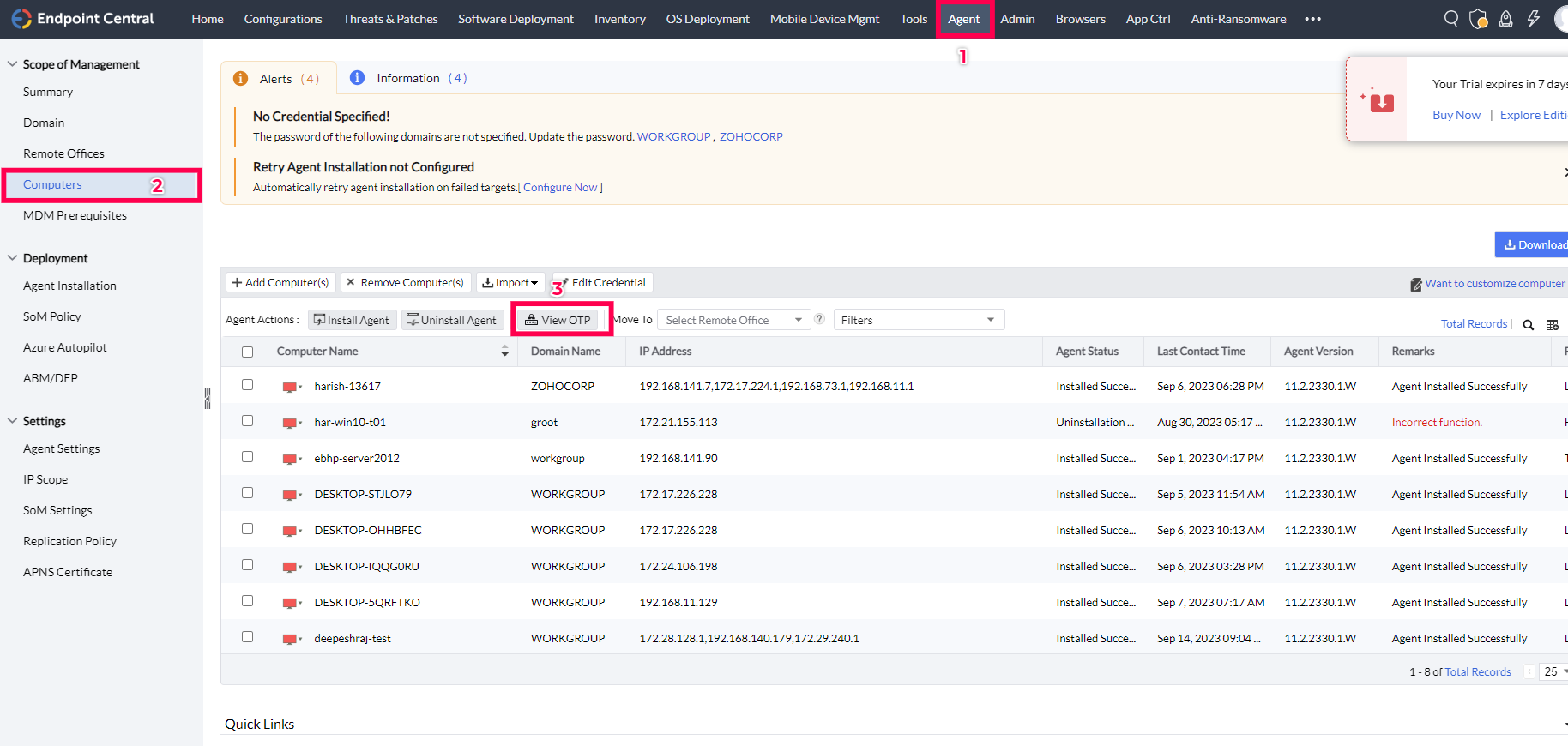1568x746 pixels.
Task: Tick the checkbox for DESKTOP-IQQG0RU
Action: (248, 565)
